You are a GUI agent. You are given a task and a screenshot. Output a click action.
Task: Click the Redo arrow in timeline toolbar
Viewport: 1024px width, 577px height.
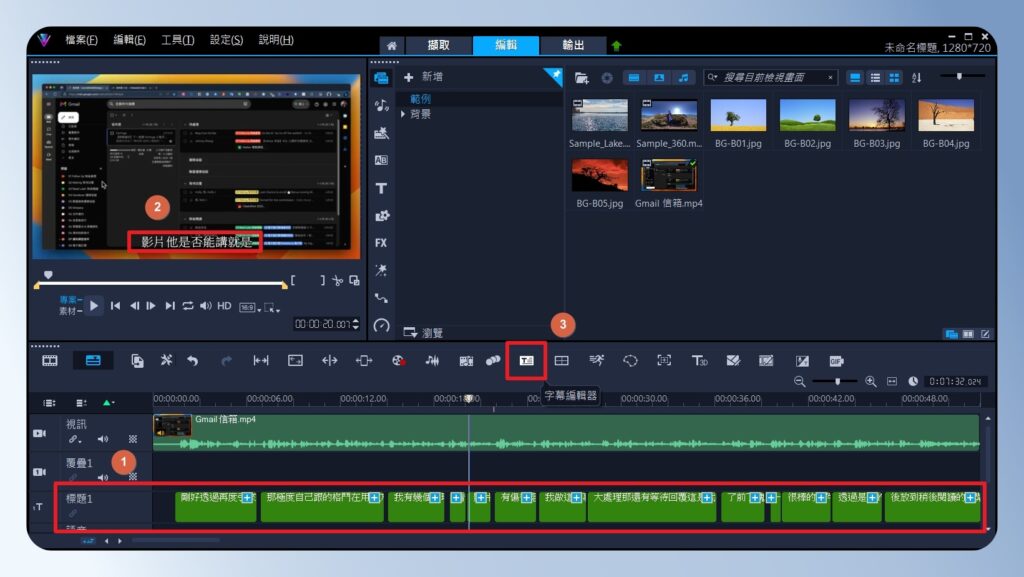[x=226, y=360]
